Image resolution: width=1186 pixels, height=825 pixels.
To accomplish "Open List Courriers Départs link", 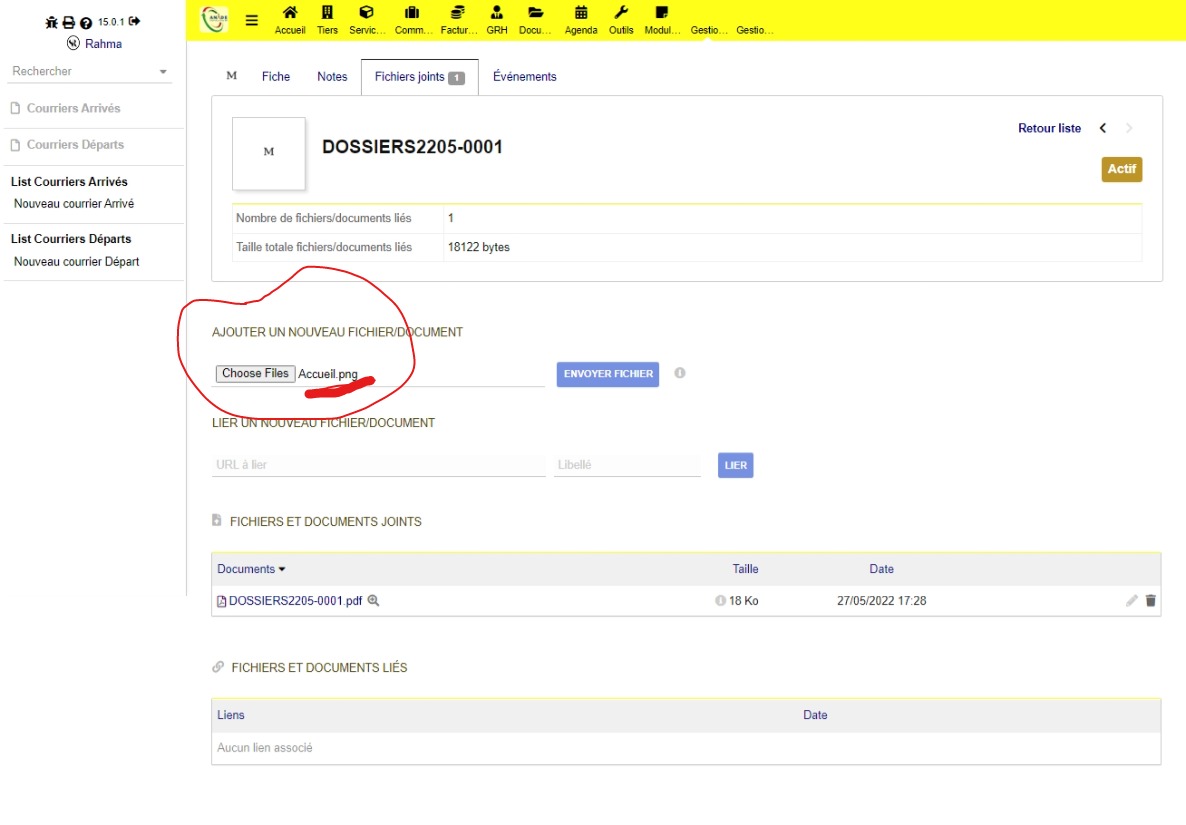I will [x=71, y=239].
